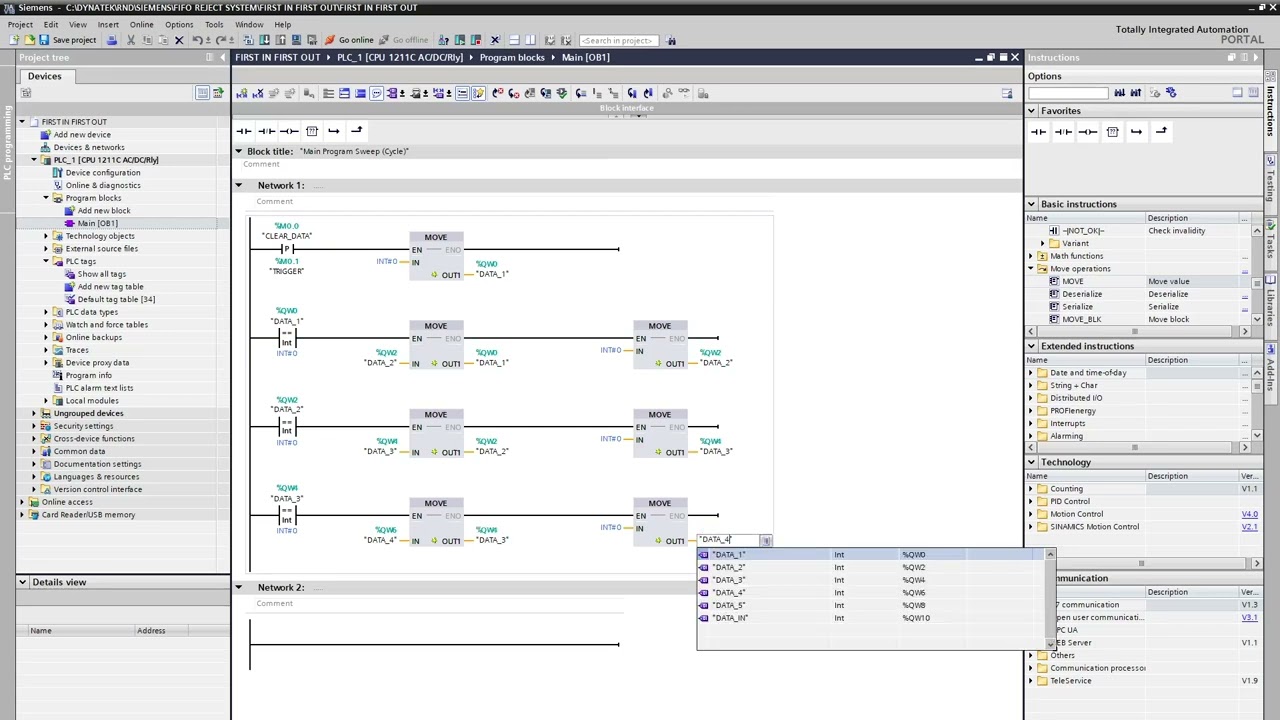Click the print icon in main toolbar
Image resolution: width=1280 pixels, height=720 pixels.
pyautogui.click(x=112, y=40)
